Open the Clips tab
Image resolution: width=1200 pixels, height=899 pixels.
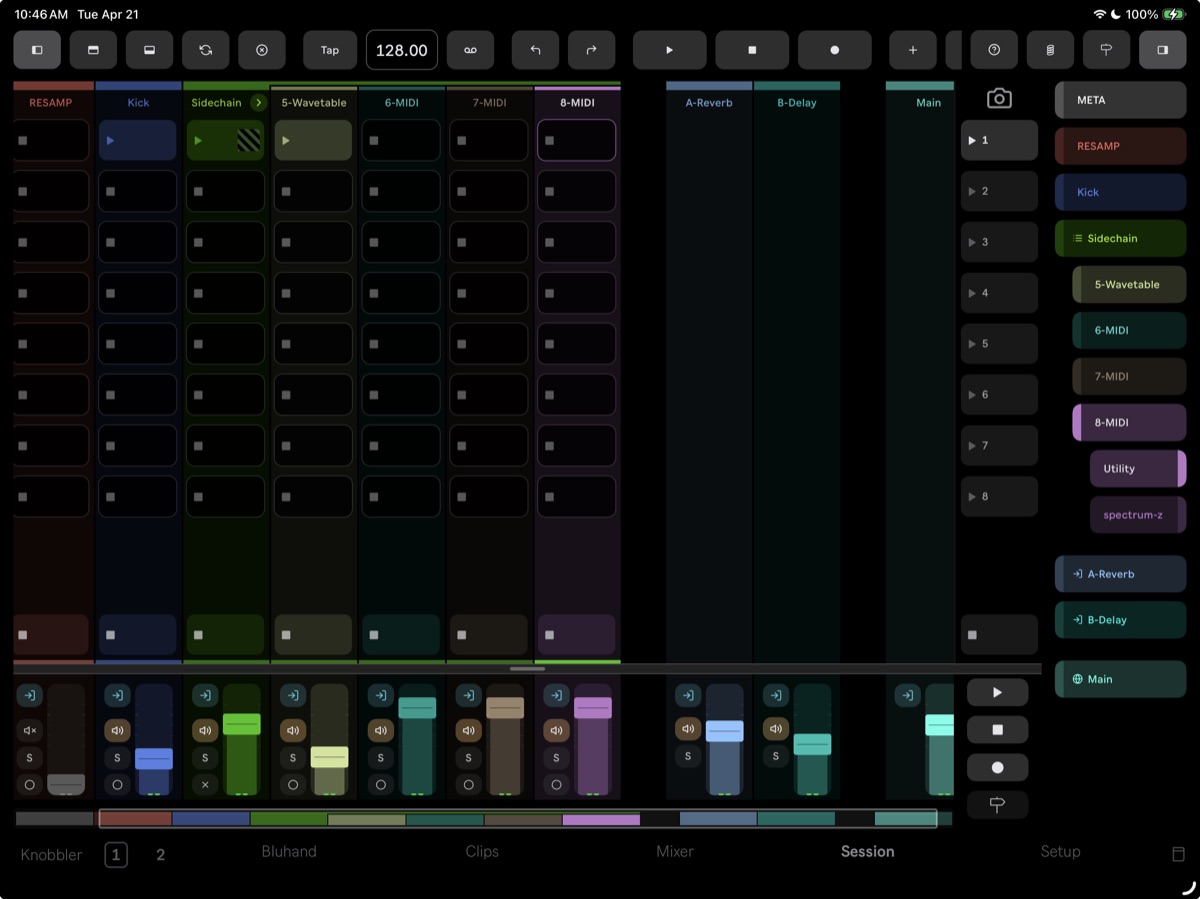tap(482, 852)
